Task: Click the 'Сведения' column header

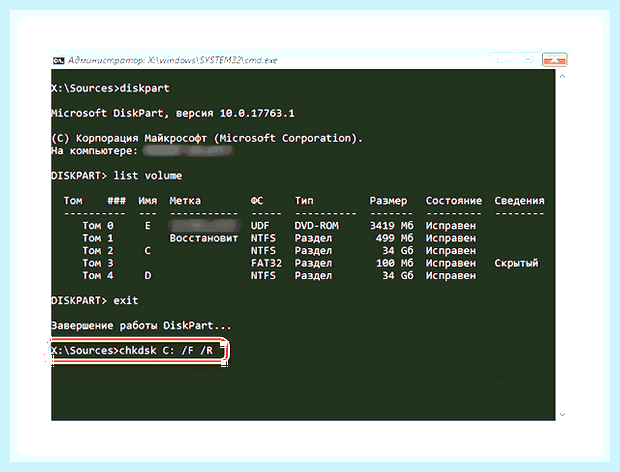Action: (519, 201)
